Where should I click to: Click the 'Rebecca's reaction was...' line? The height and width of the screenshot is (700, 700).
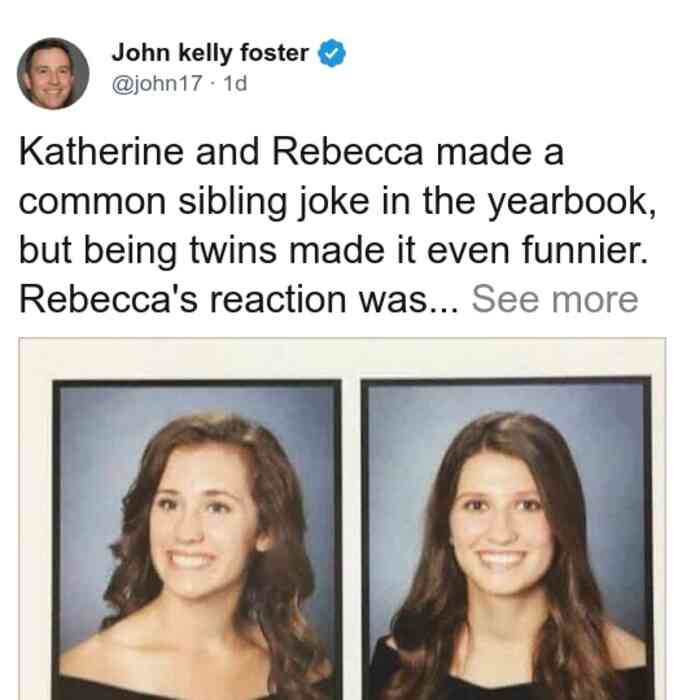pos(239,300)
